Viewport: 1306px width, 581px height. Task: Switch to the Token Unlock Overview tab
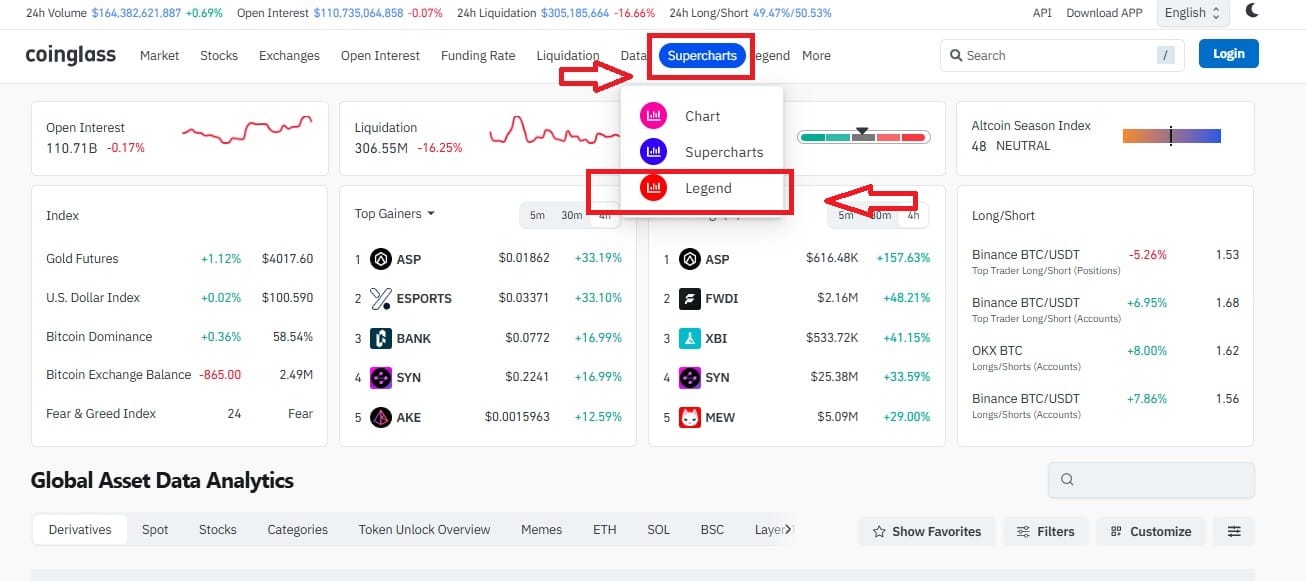(x=424, y=530)
